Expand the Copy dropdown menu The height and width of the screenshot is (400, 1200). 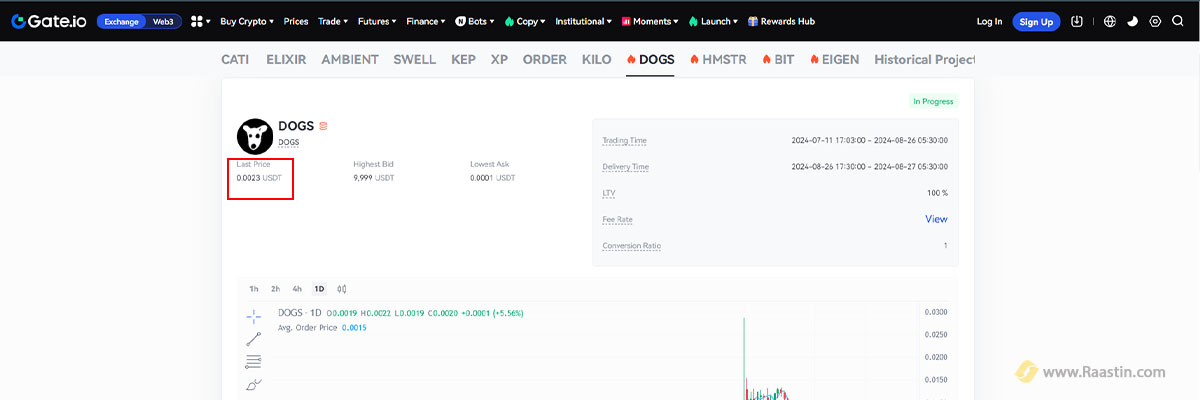[x=525, y=21]
